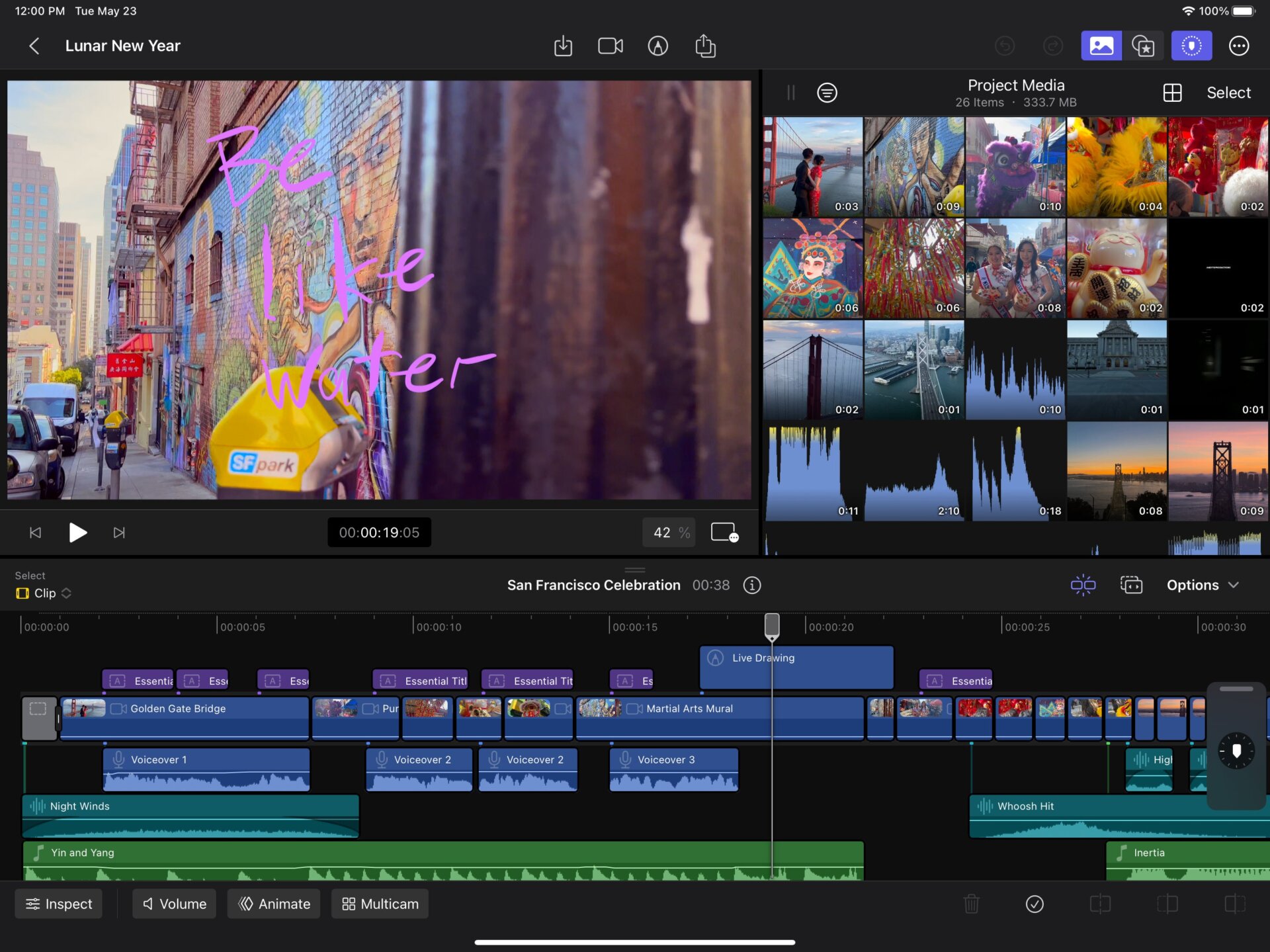
Task: Switch Project Media layout using the grid icon
Action: (x=1172, y=93)
